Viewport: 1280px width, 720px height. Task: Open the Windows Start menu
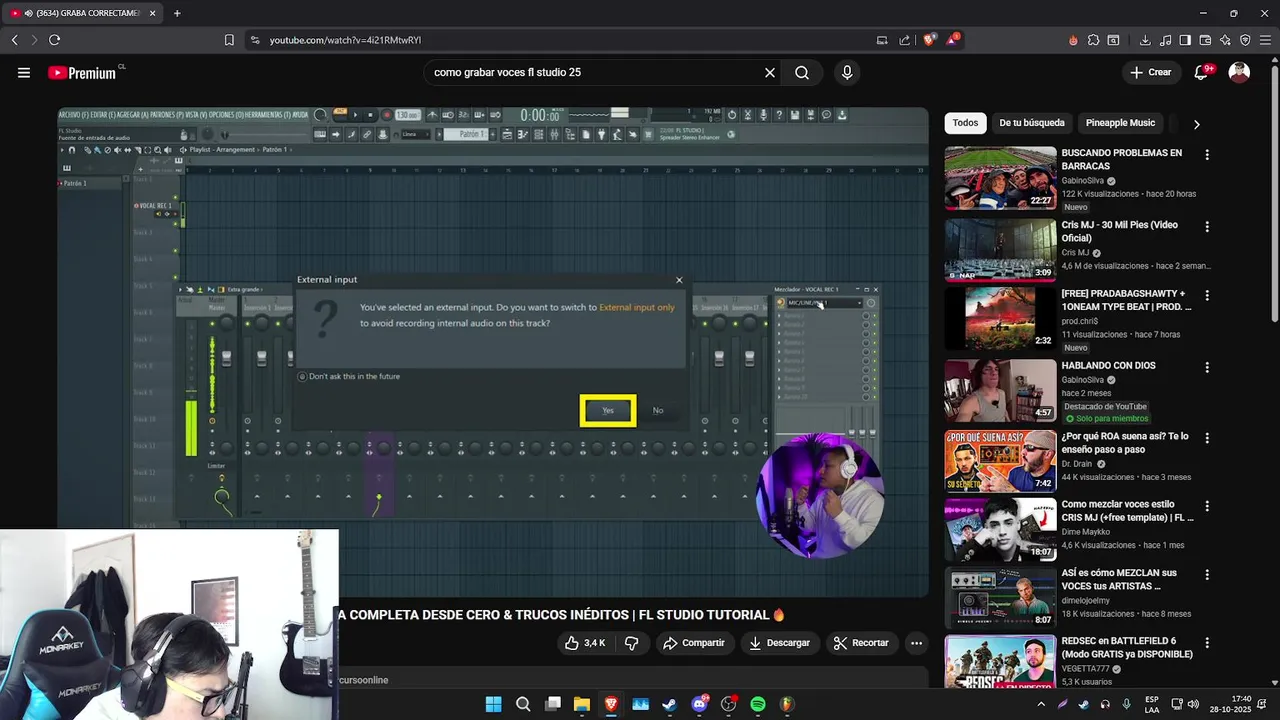(x=493, y=704)
